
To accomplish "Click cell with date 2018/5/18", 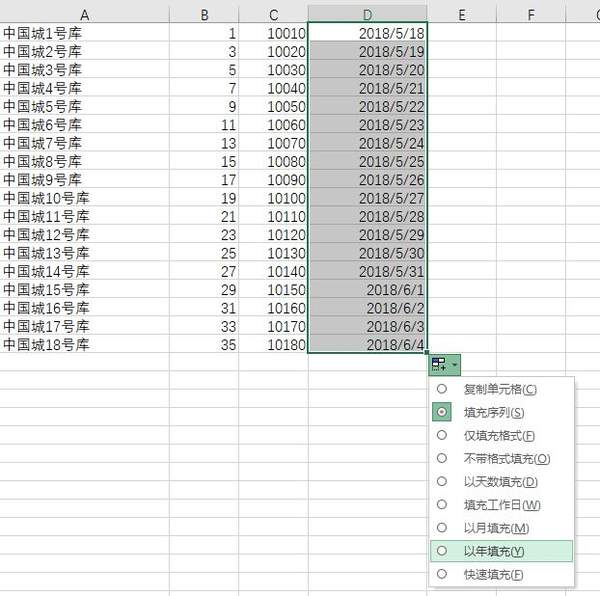I will point(367,33).
